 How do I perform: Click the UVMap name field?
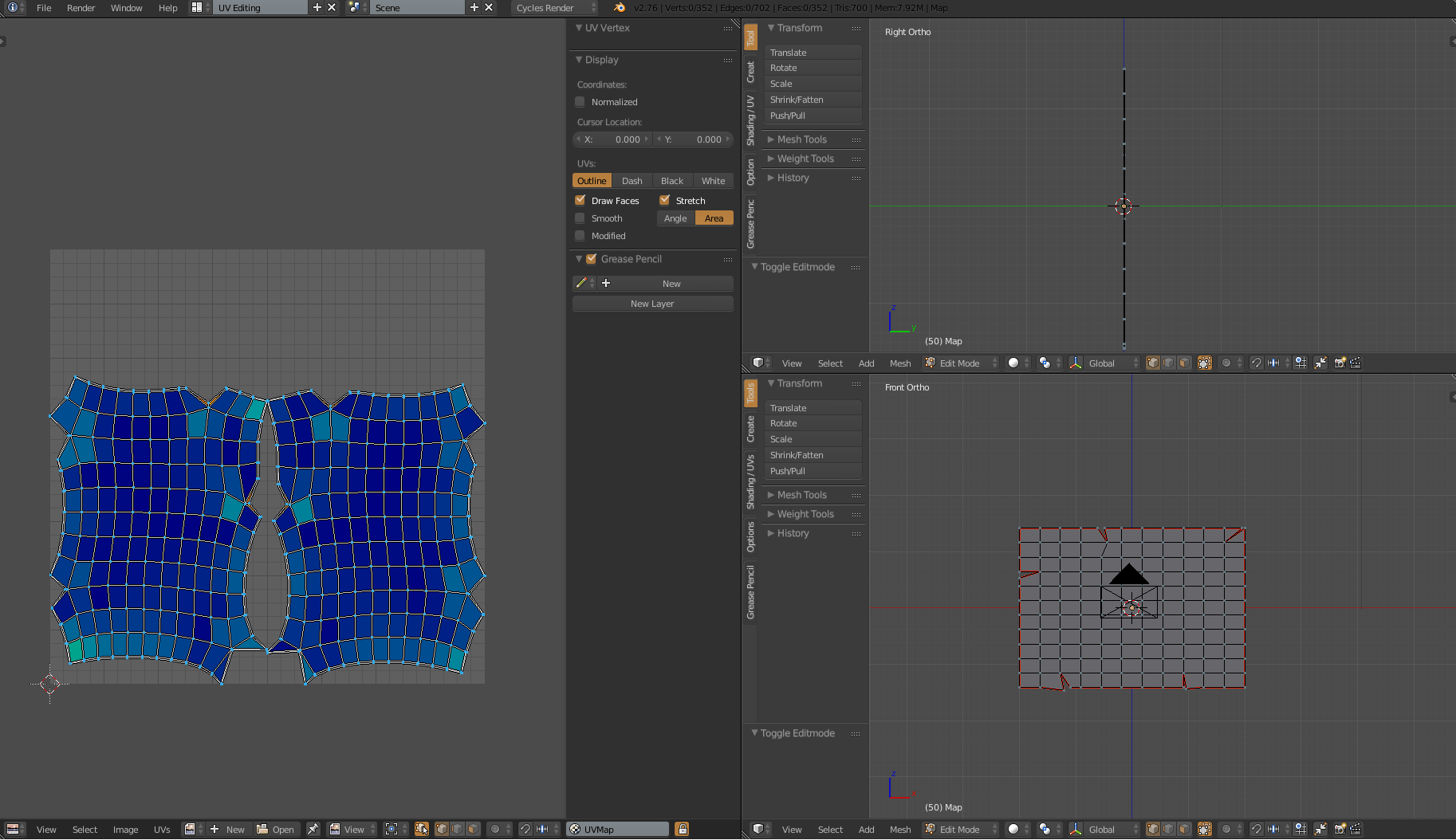point(618,829)
